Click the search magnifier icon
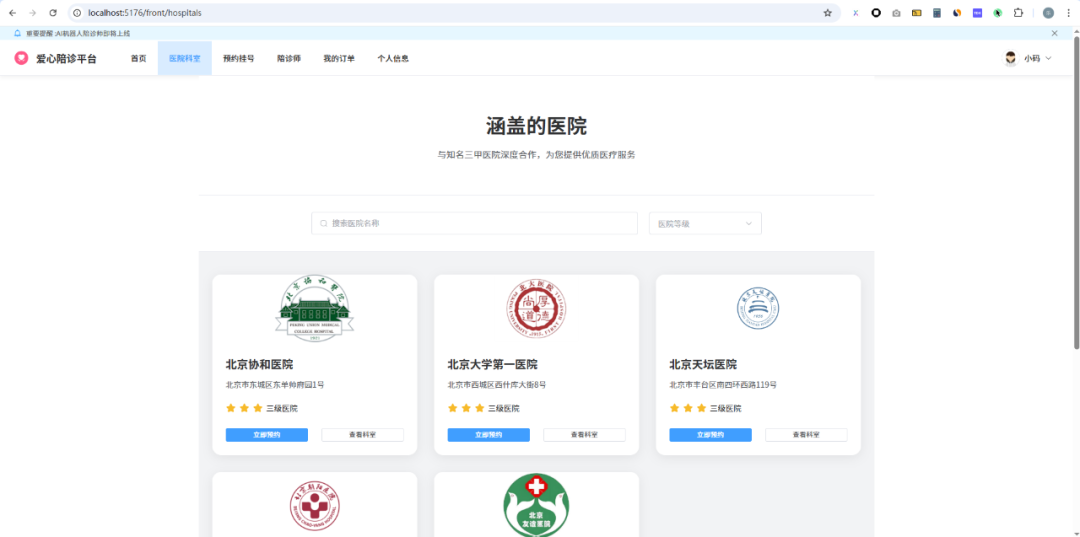The width and height of the screenshot is (1080, 537). [324, 223]
